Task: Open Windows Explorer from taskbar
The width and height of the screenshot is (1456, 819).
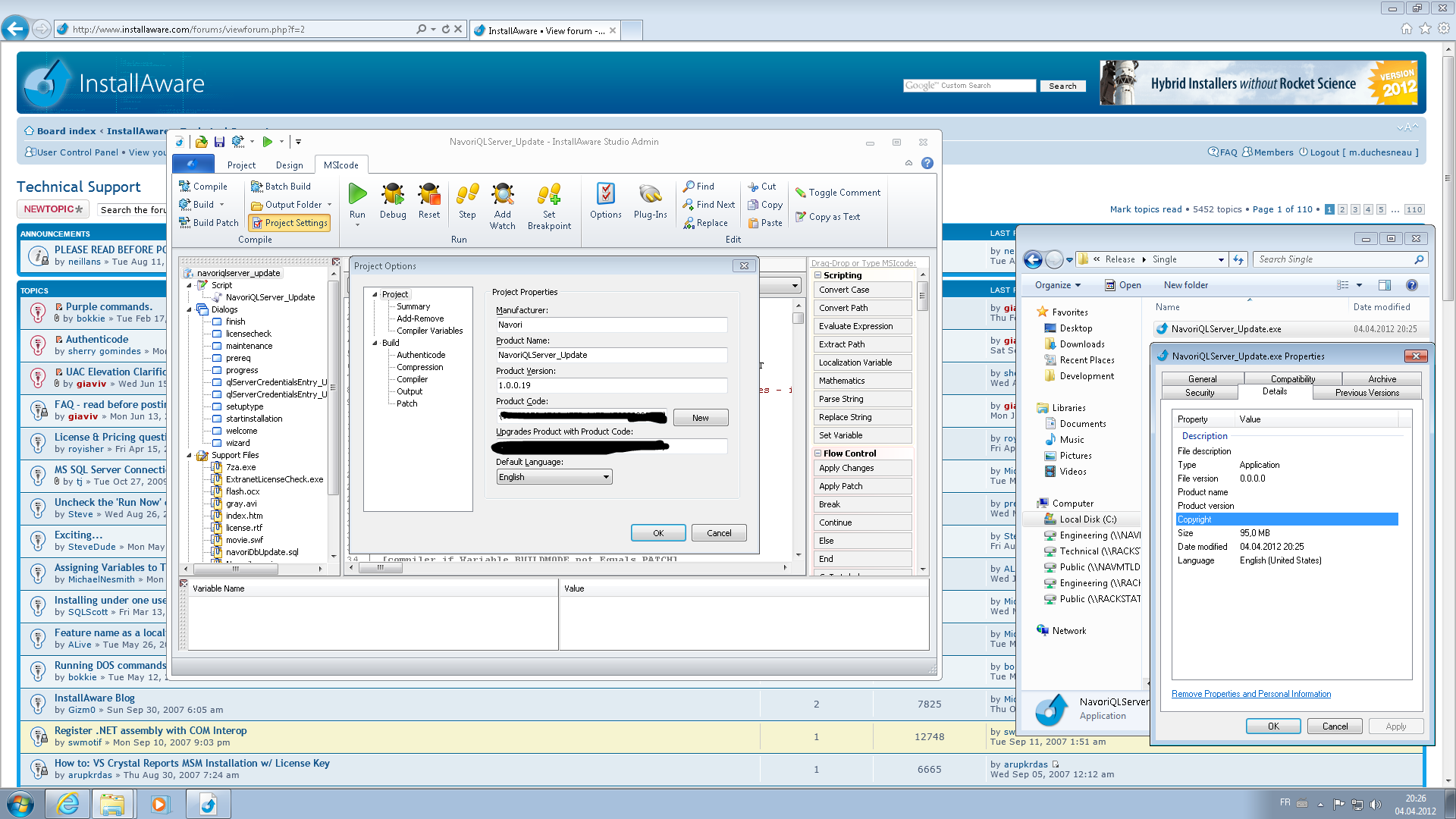Action: (x=112, y=804)
